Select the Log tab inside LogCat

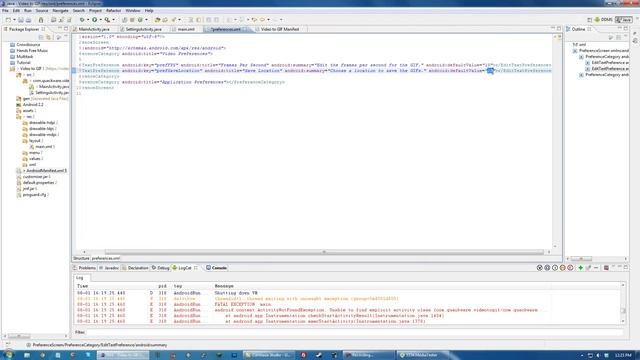pos(80,278)
